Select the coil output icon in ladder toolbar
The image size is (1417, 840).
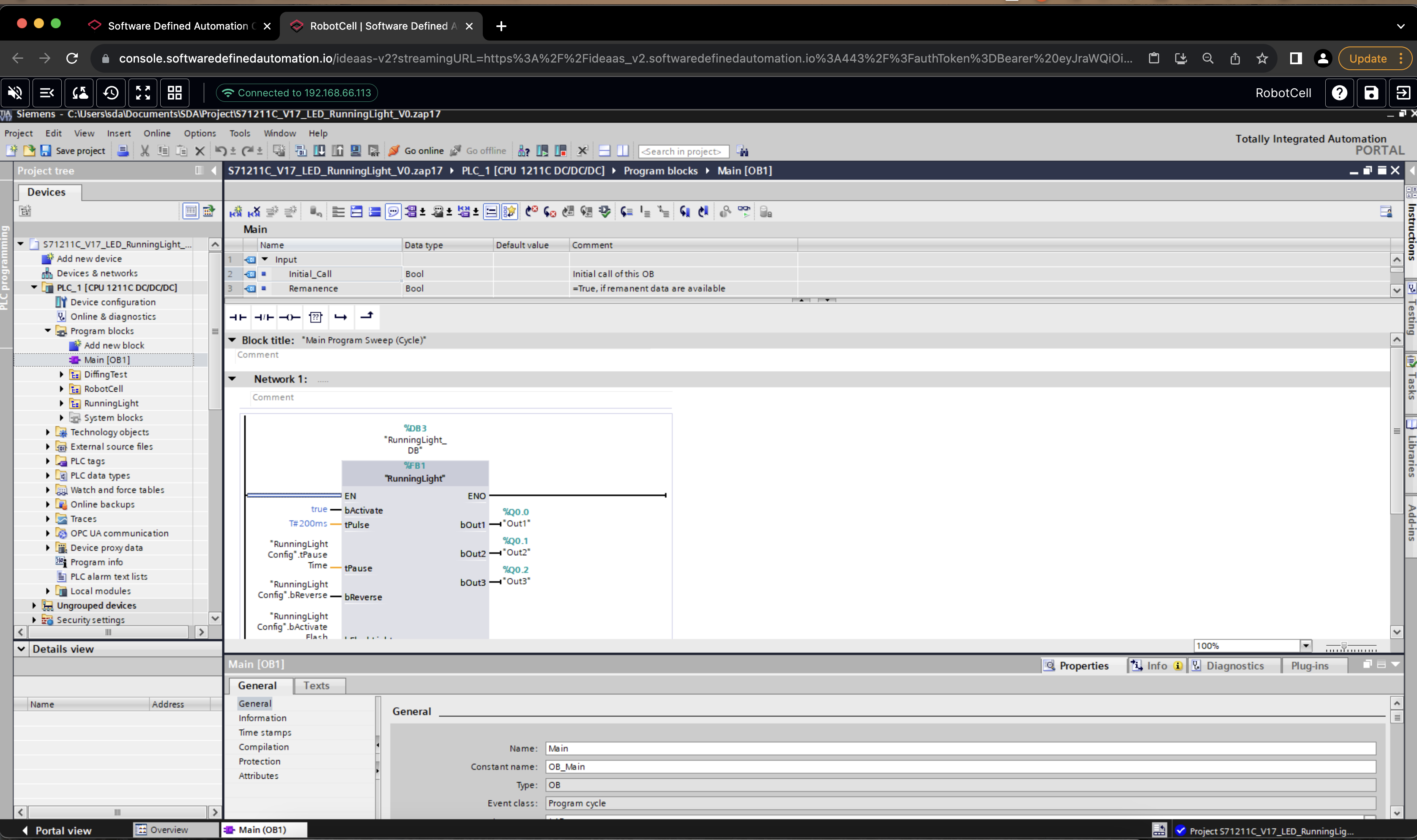point(290,316)
